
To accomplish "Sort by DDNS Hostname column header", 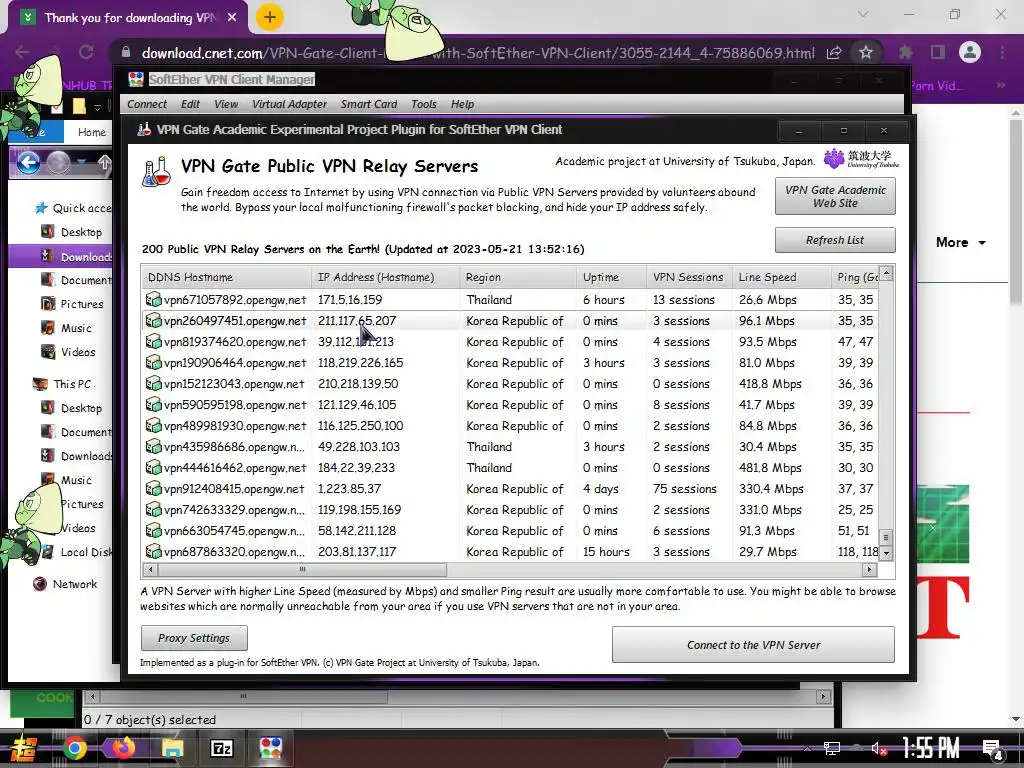I will tap(226, 277).
